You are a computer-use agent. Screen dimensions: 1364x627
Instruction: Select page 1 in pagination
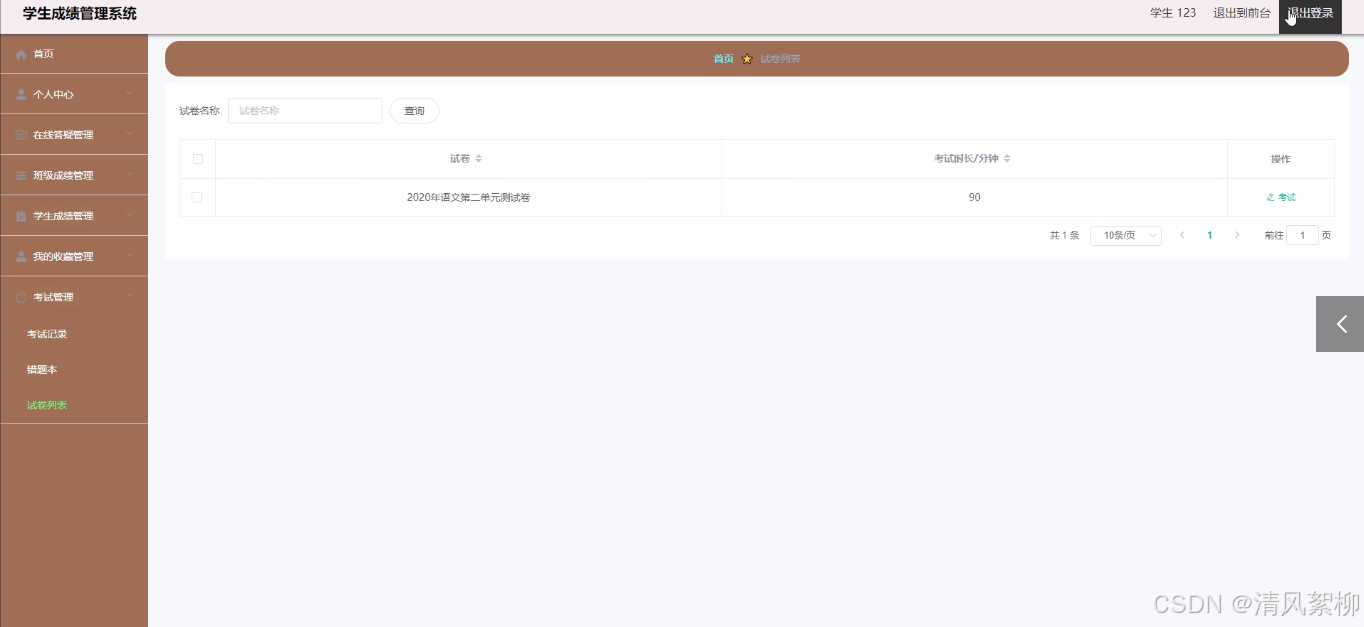coord(1210,235)
